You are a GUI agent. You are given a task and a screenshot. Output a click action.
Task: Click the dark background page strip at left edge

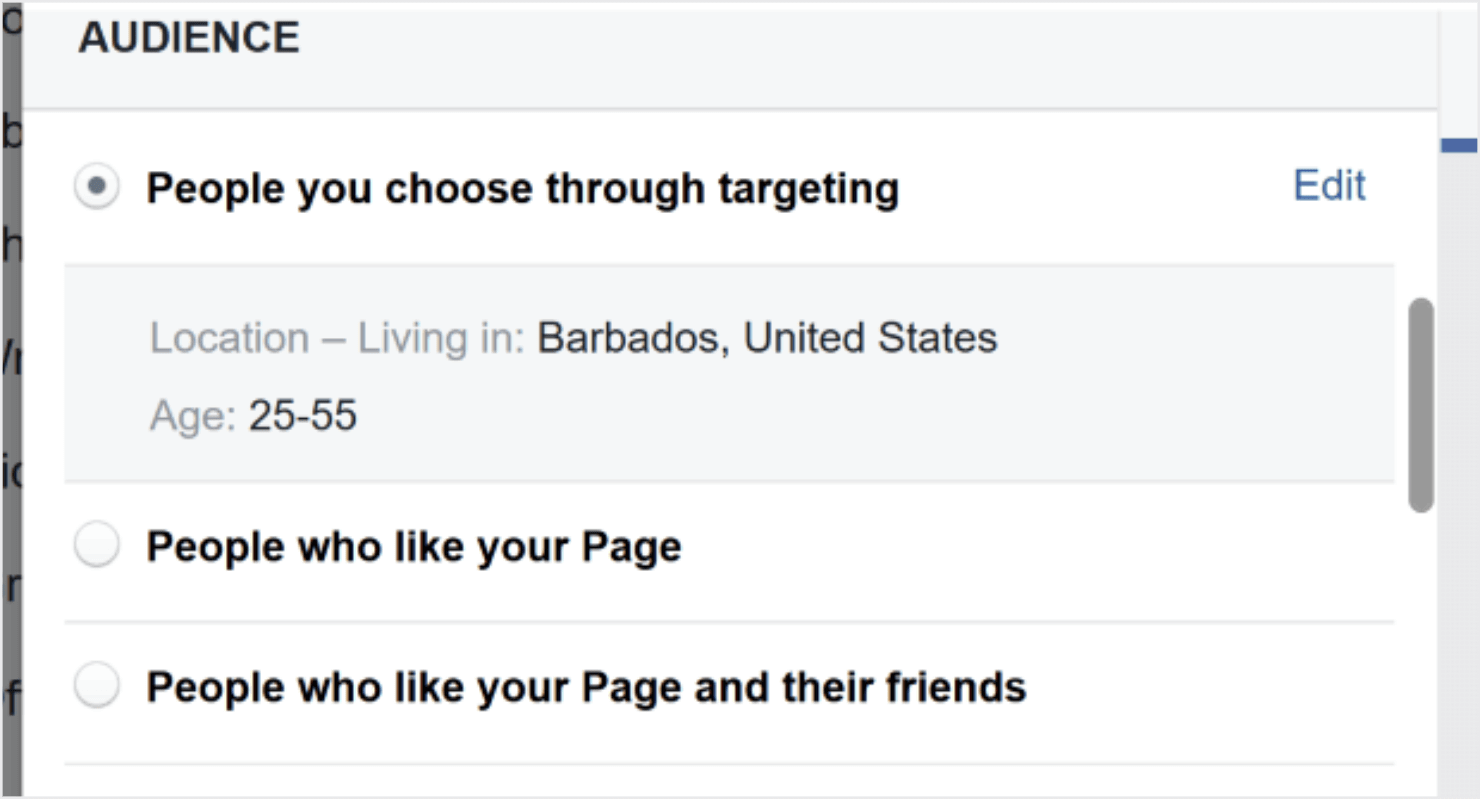click(11, 400)
